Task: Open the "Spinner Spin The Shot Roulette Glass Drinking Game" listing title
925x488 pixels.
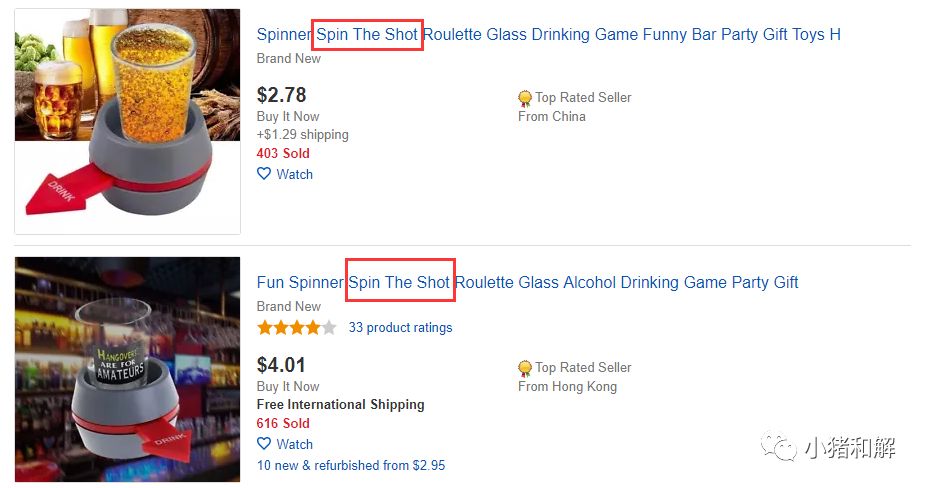Action: tap(548, 34)
